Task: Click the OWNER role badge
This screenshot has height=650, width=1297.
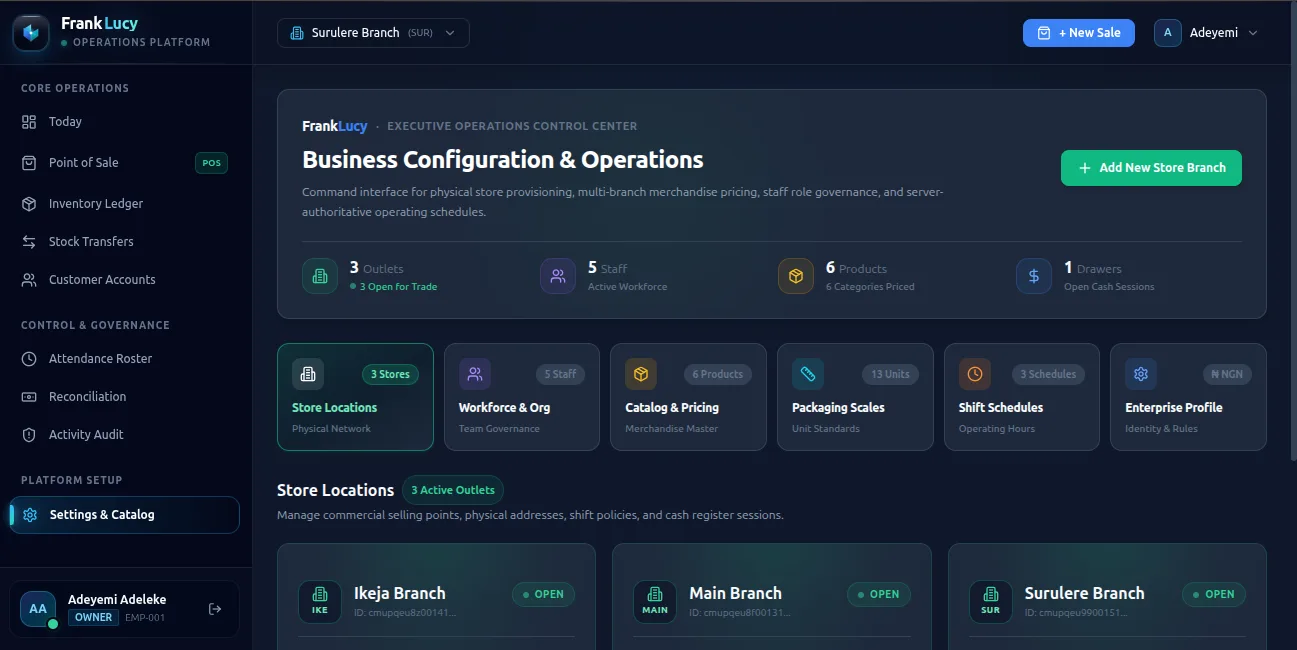Action: tap(94, 618)
